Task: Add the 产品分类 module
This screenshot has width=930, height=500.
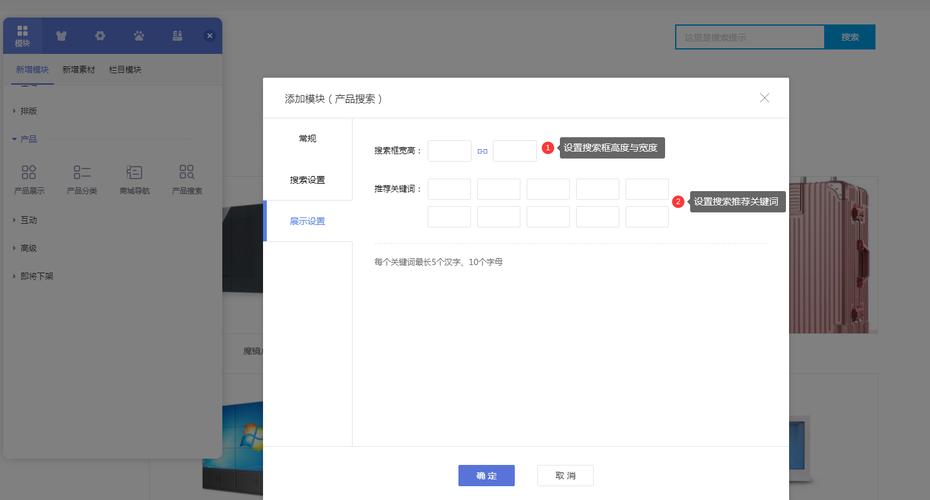Action: (x=82, y=180)
